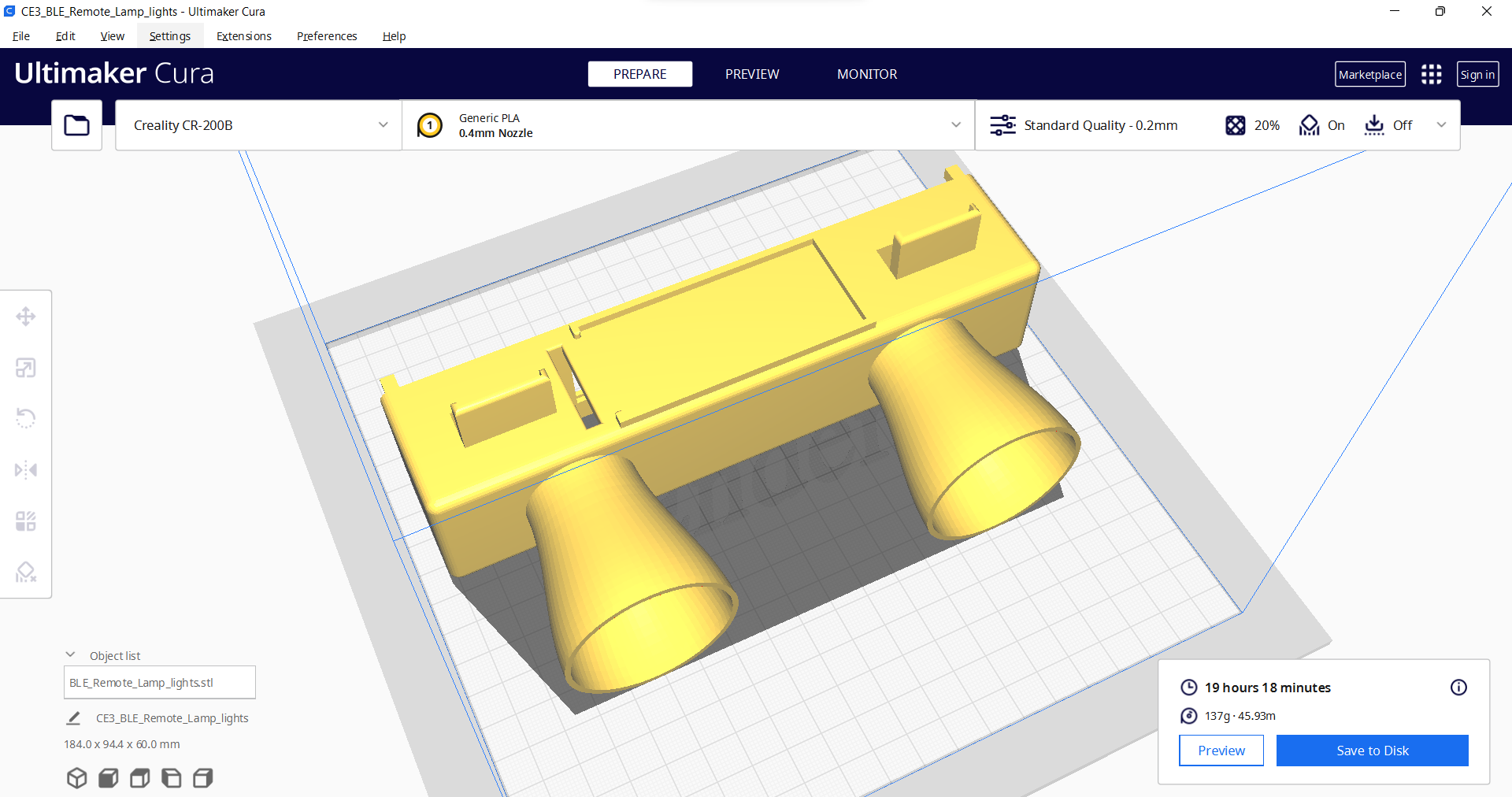
Task: Open the Marketplace
Action: click(1370, 74)
